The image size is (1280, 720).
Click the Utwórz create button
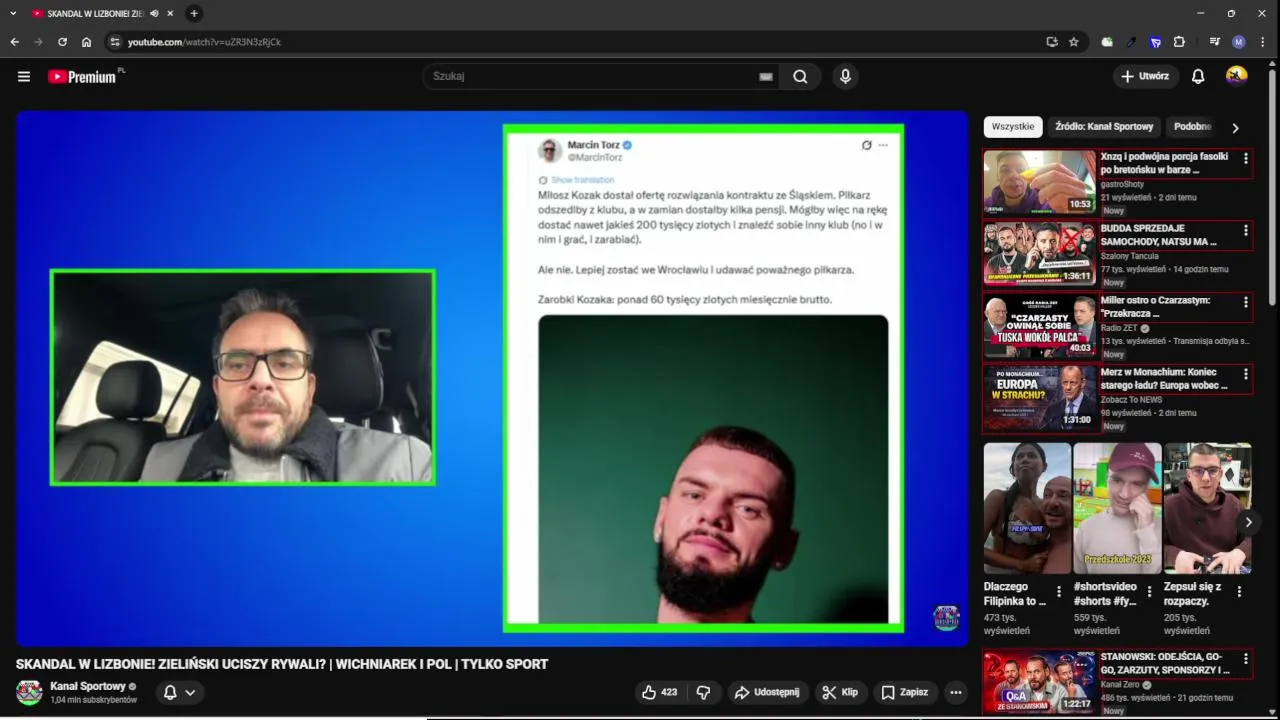tap(1145, 76)
